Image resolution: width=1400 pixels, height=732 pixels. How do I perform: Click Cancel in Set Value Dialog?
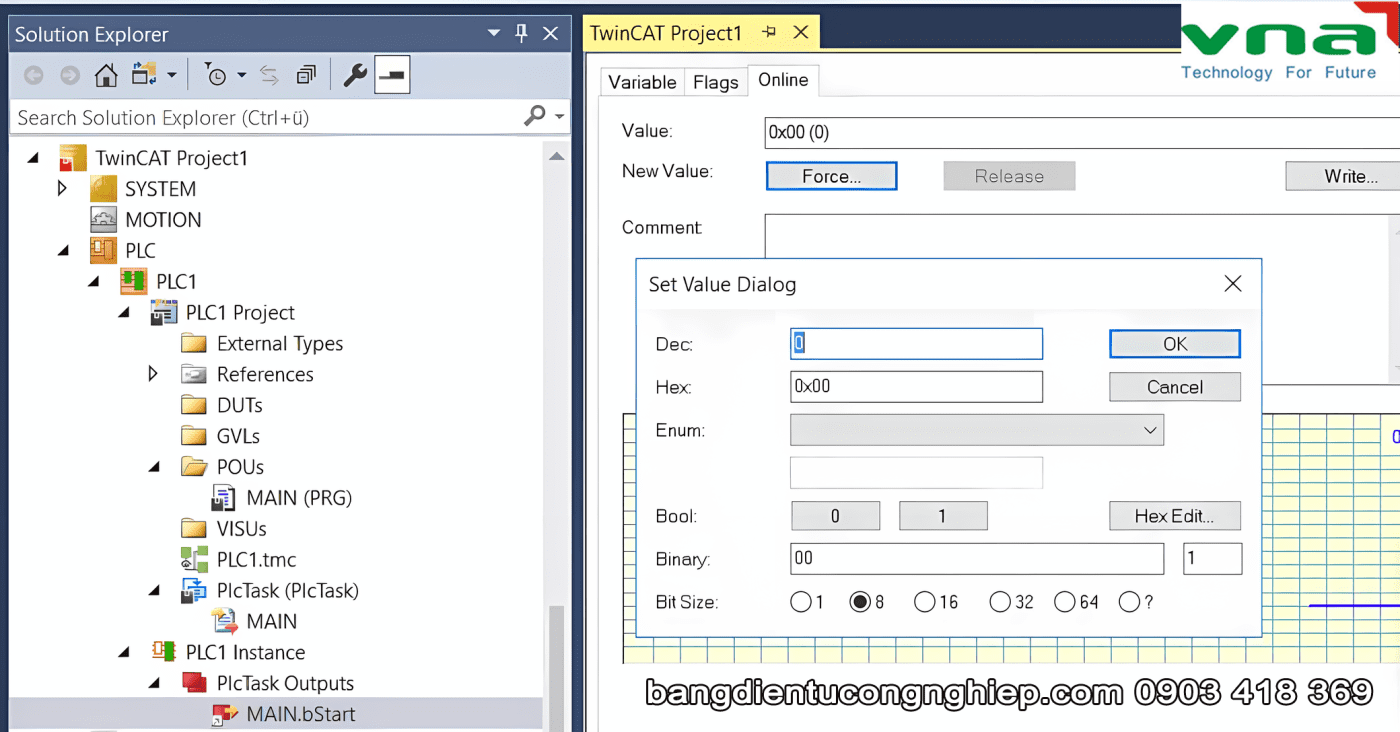pyautogui.click(x=1175, y=387)
